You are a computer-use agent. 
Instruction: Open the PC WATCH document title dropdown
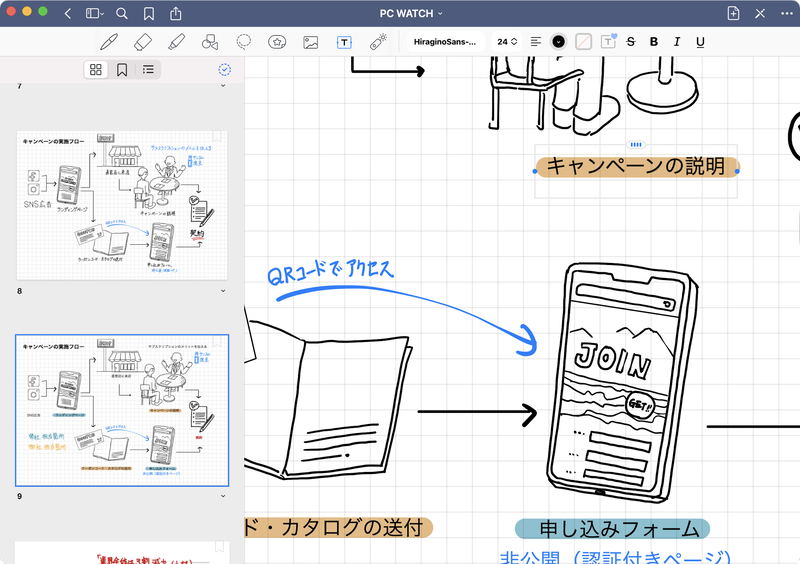pos(411,14)
